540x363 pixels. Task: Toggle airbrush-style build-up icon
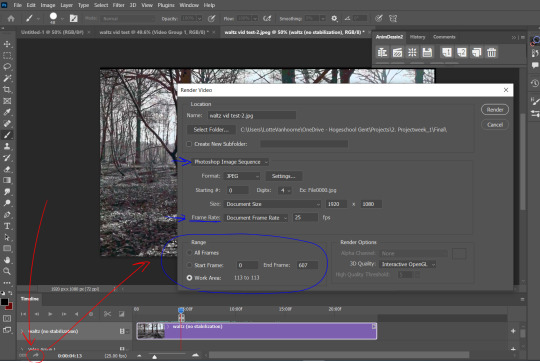tap(267, 19)
